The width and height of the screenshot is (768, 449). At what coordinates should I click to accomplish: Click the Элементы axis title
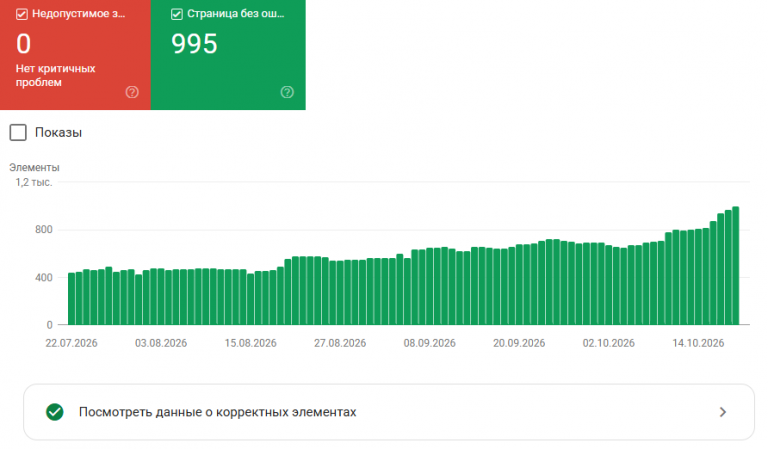pyautogui.click(x=34, y=167)
